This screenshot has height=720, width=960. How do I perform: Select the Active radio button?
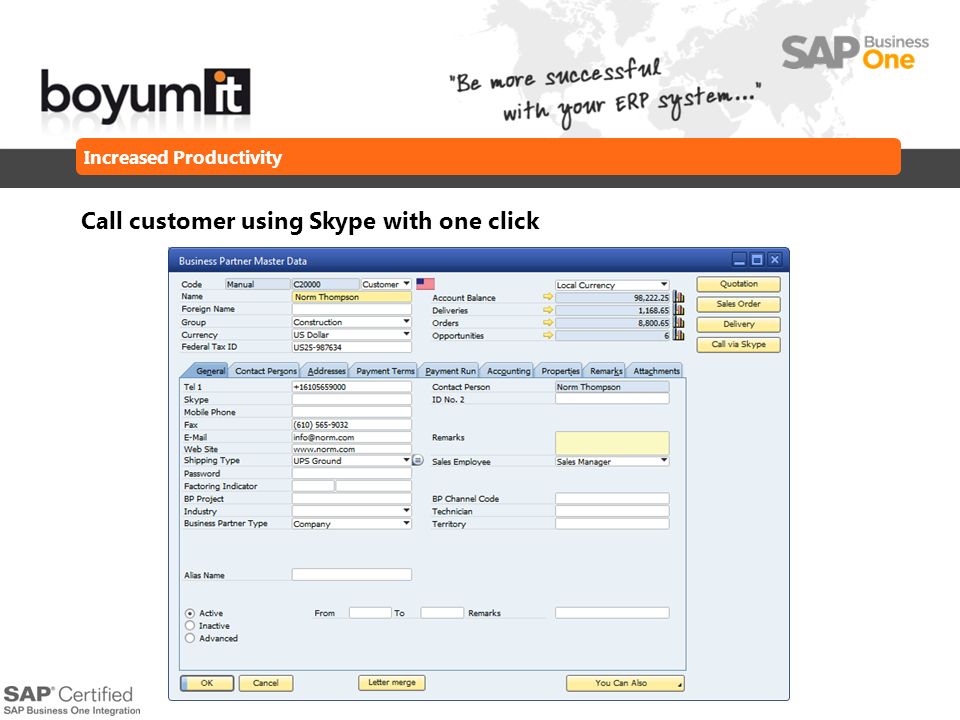190,613
